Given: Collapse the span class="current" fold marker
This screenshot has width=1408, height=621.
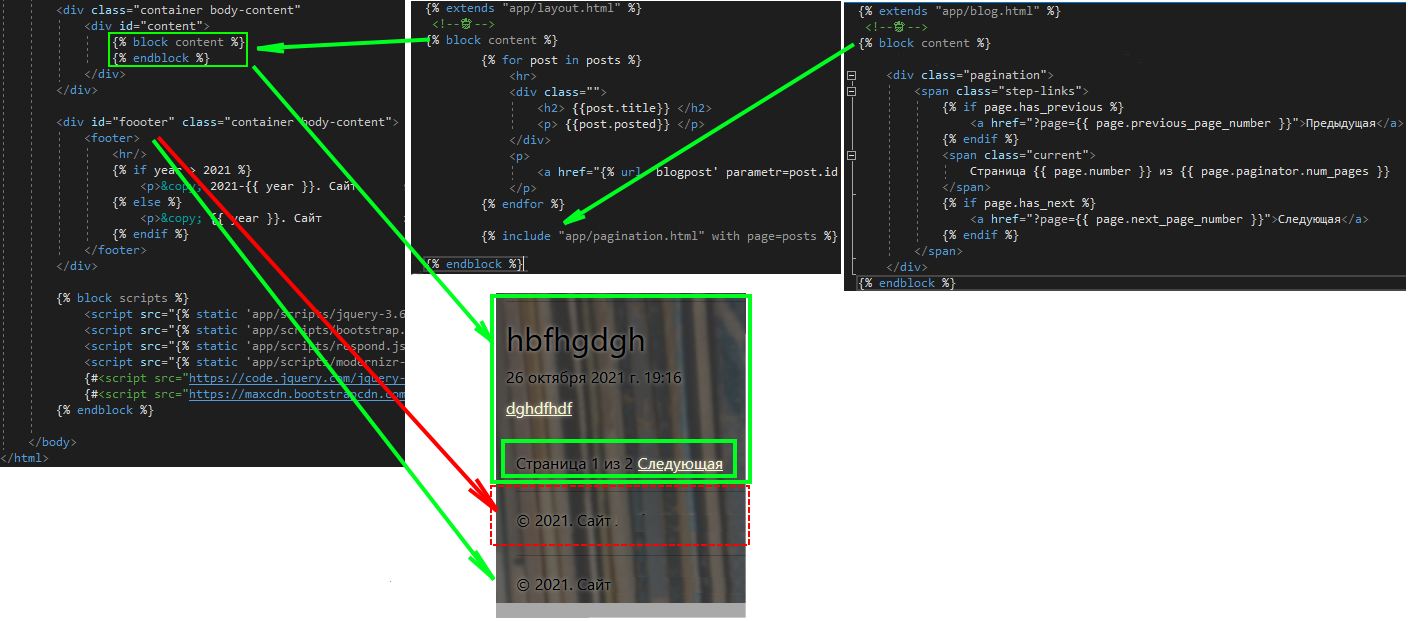Looking at the screenshot, I should [852, 156].
